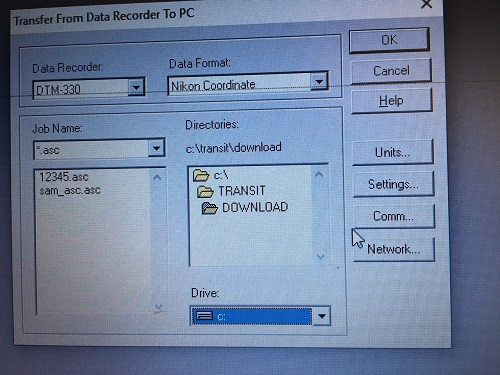The image size is (500, 375).
Task: Open the Units... dialog button
Action: [393, 152]
